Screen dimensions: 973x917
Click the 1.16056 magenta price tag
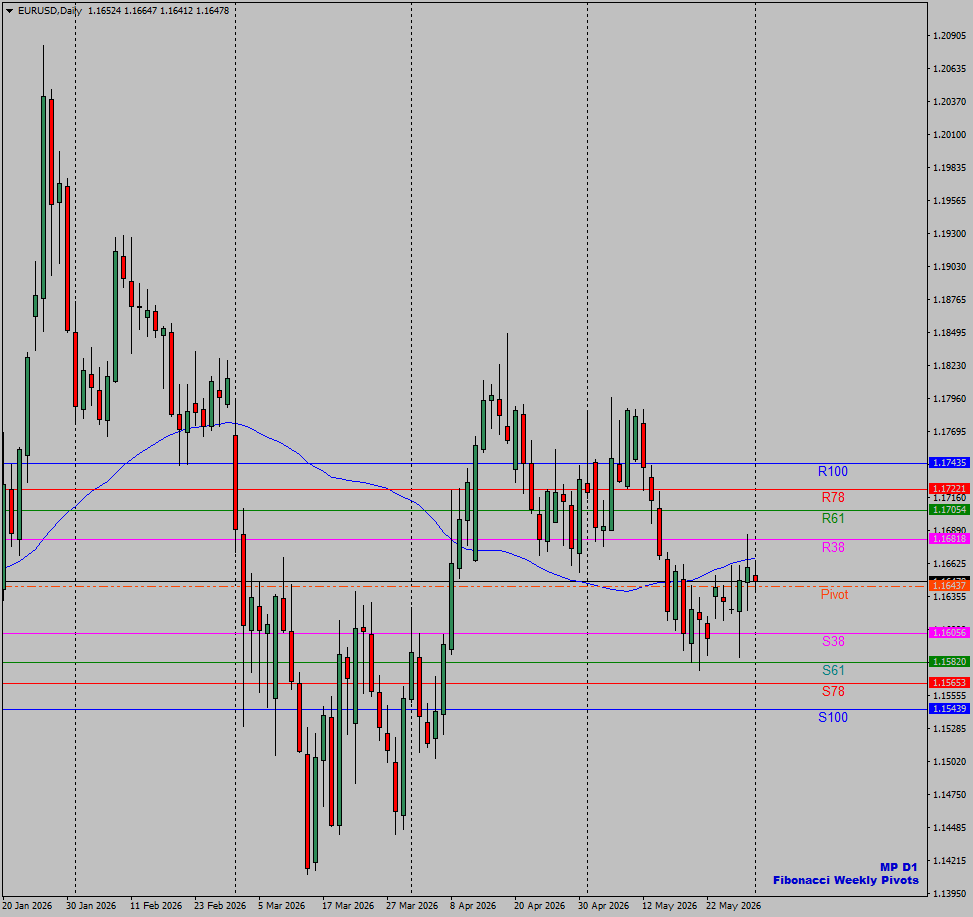(x=949, y=632)
